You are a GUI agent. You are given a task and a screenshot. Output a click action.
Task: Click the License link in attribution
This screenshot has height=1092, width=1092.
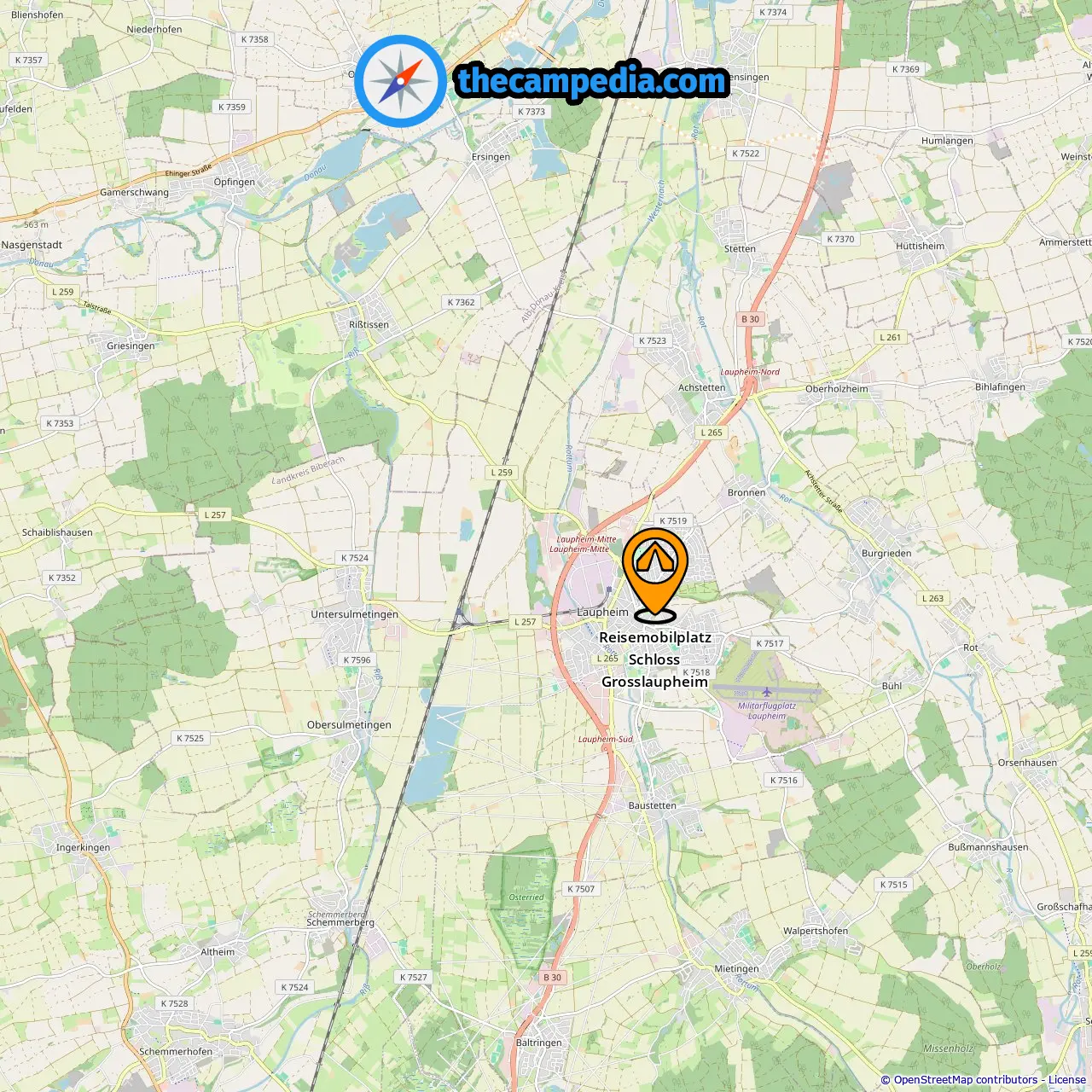(x=1067, y=1080)
